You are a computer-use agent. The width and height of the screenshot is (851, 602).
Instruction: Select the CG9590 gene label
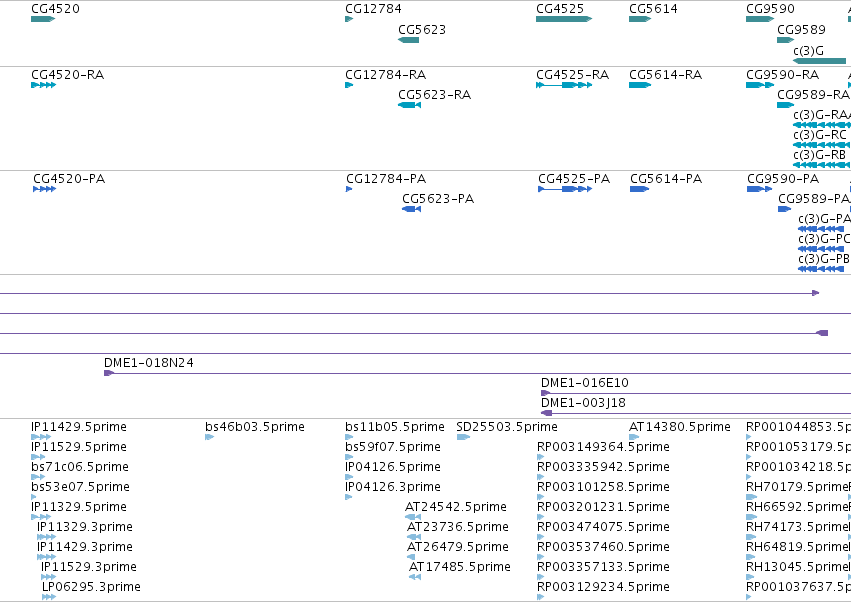coord(770,9)
